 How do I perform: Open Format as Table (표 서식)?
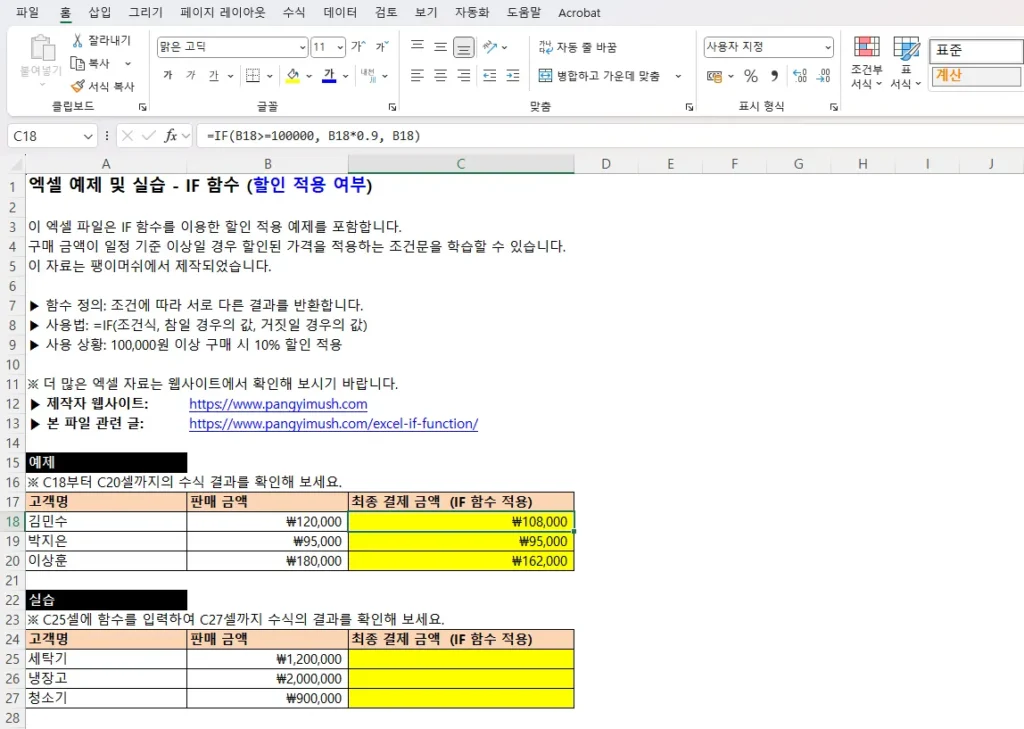pos(906,63)
